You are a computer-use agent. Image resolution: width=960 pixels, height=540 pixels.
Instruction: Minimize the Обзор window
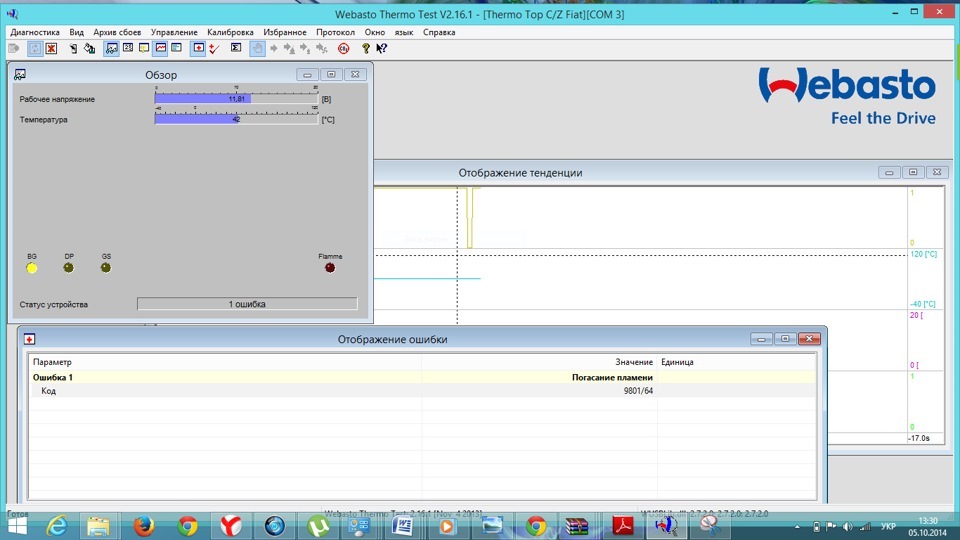307,75
